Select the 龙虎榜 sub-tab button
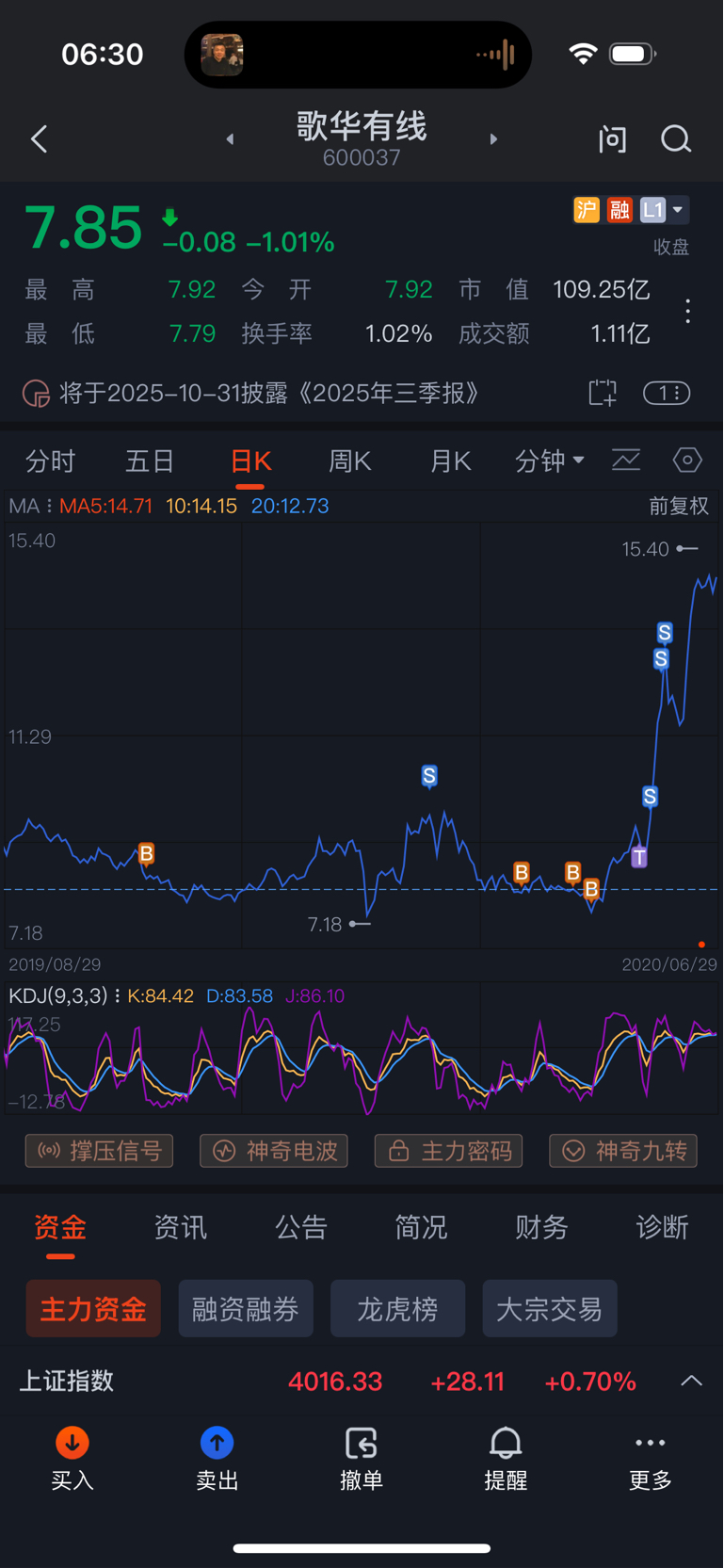Image resolution: width=724 pixels, height=1568 pixels. tap(397, 1308)
